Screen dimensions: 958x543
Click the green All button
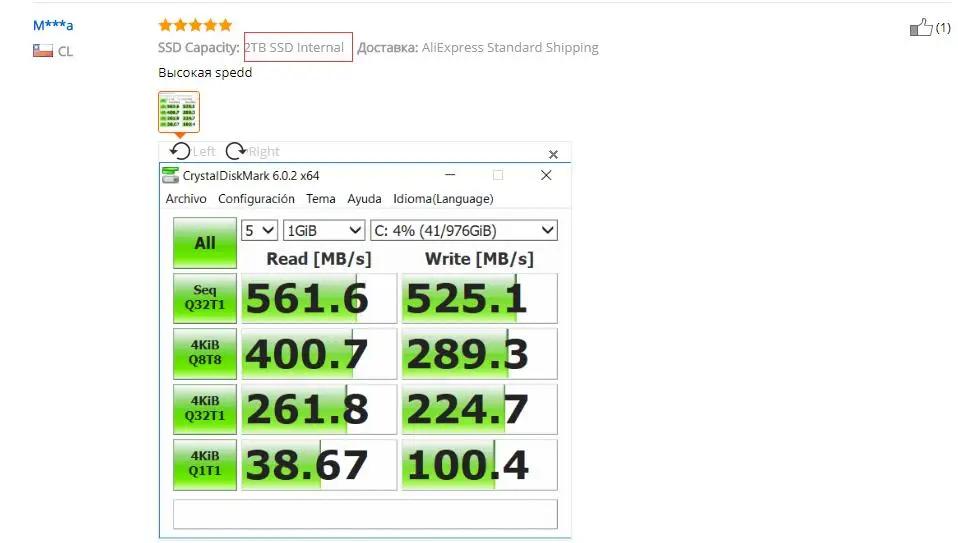tap(205, 243)
